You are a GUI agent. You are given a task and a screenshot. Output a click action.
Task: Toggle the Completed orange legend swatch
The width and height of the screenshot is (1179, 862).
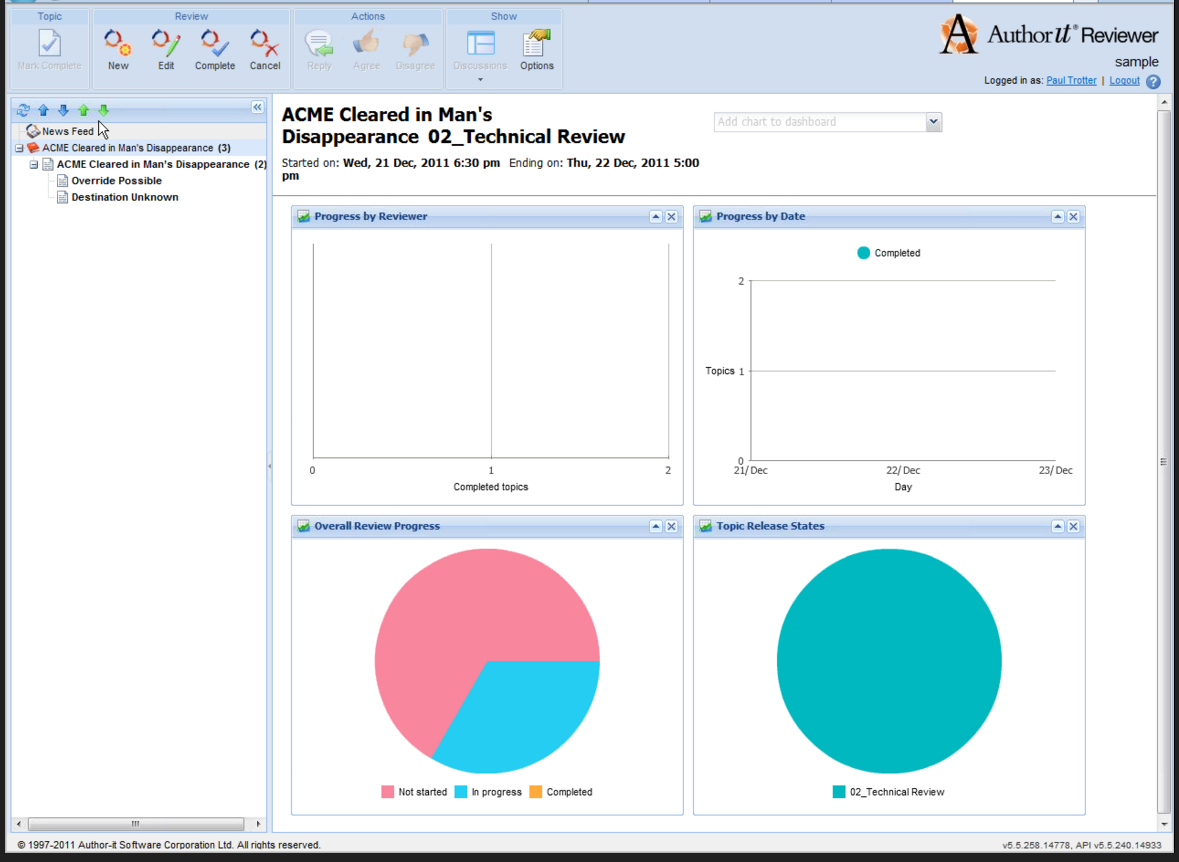[535, 792]
